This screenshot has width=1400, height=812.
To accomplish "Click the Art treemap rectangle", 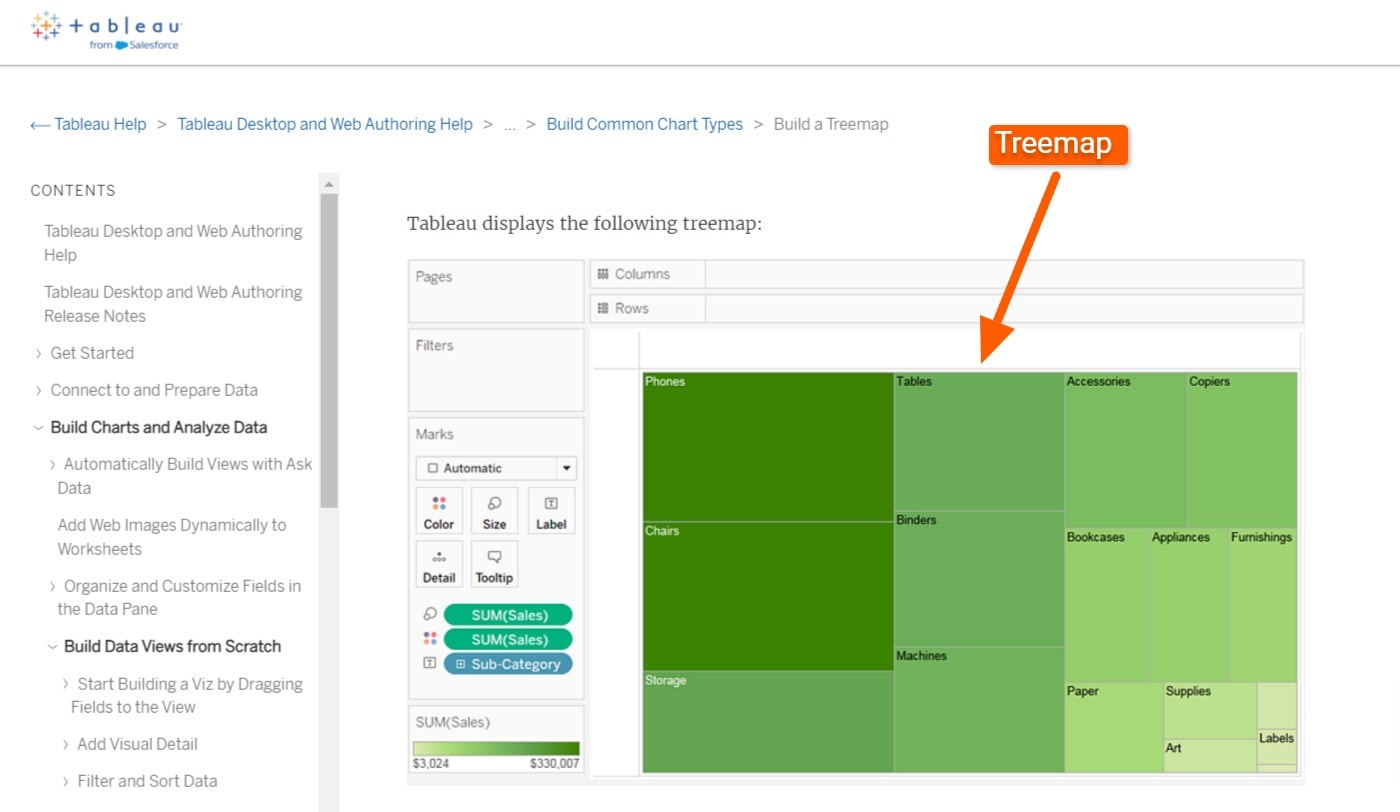I will [x=1210, y=756].
